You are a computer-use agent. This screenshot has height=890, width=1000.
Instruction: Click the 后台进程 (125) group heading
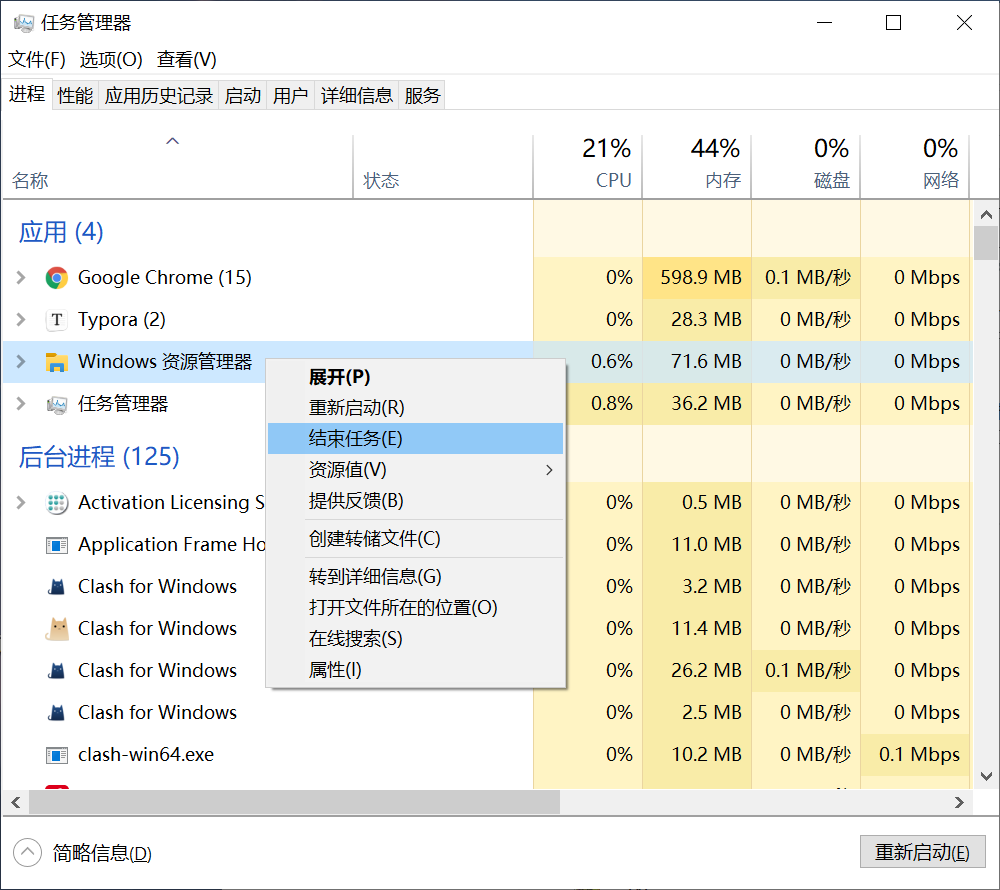(99, 456)
